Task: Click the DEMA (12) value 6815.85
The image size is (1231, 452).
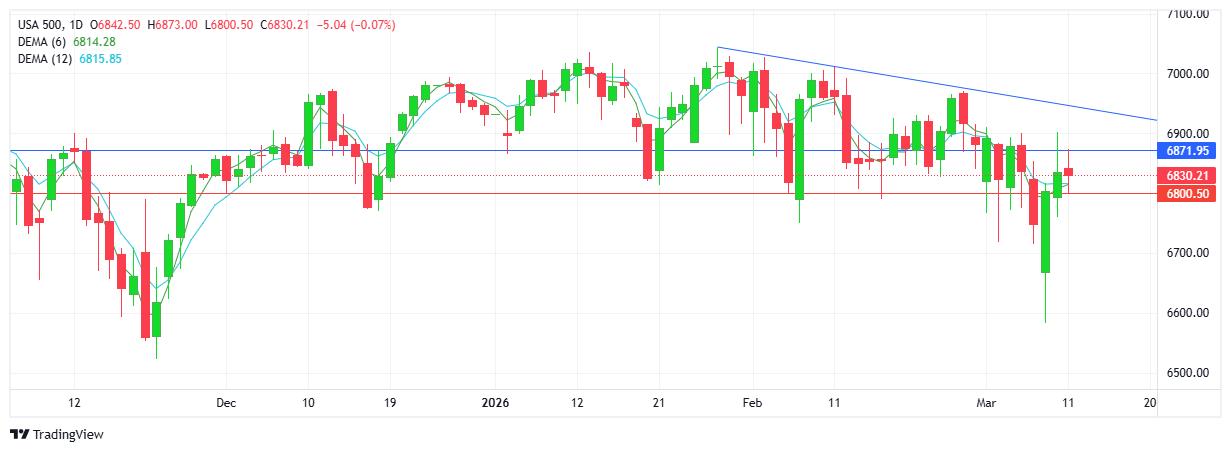Action: (x=102, y=58)
